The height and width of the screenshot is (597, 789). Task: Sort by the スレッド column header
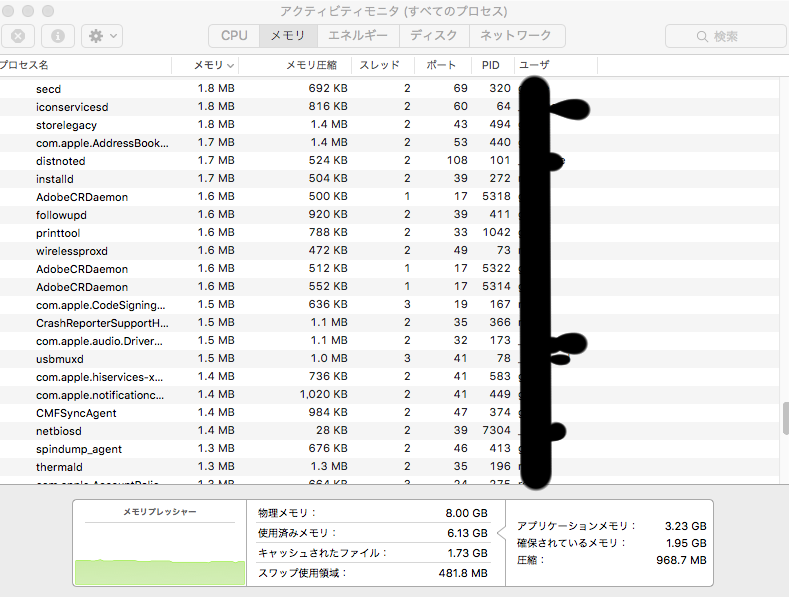379,65
